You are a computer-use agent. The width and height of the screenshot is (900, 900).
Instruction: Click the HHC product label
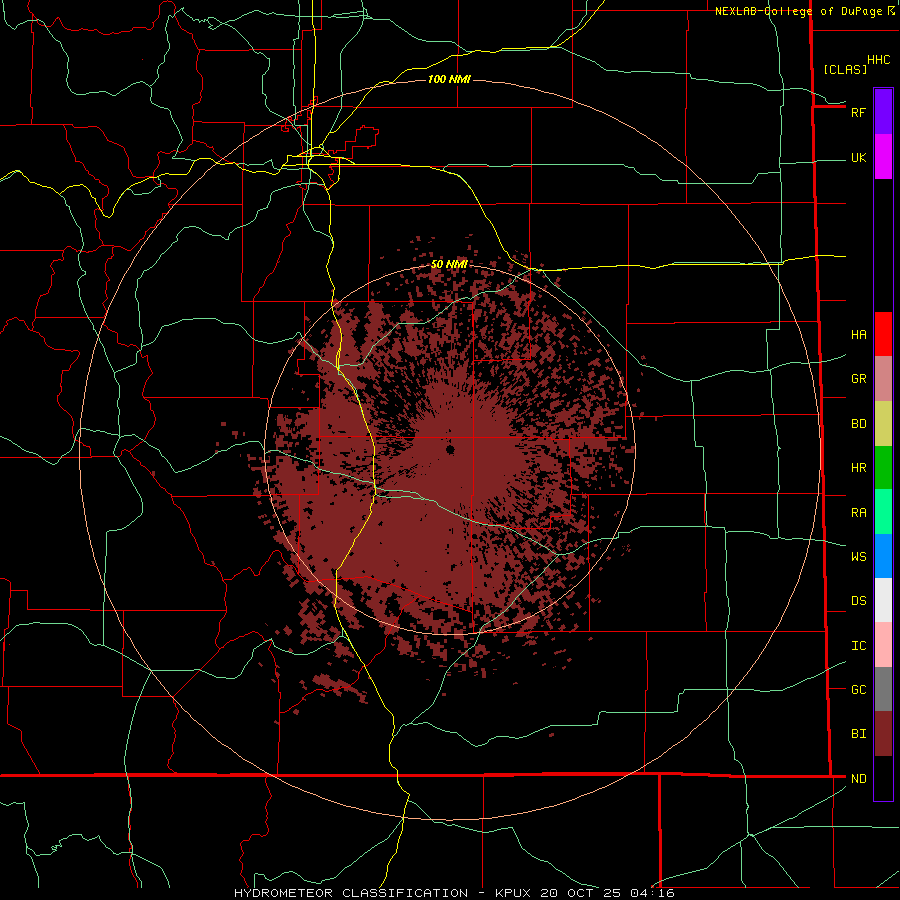click(x=878, y=60)
